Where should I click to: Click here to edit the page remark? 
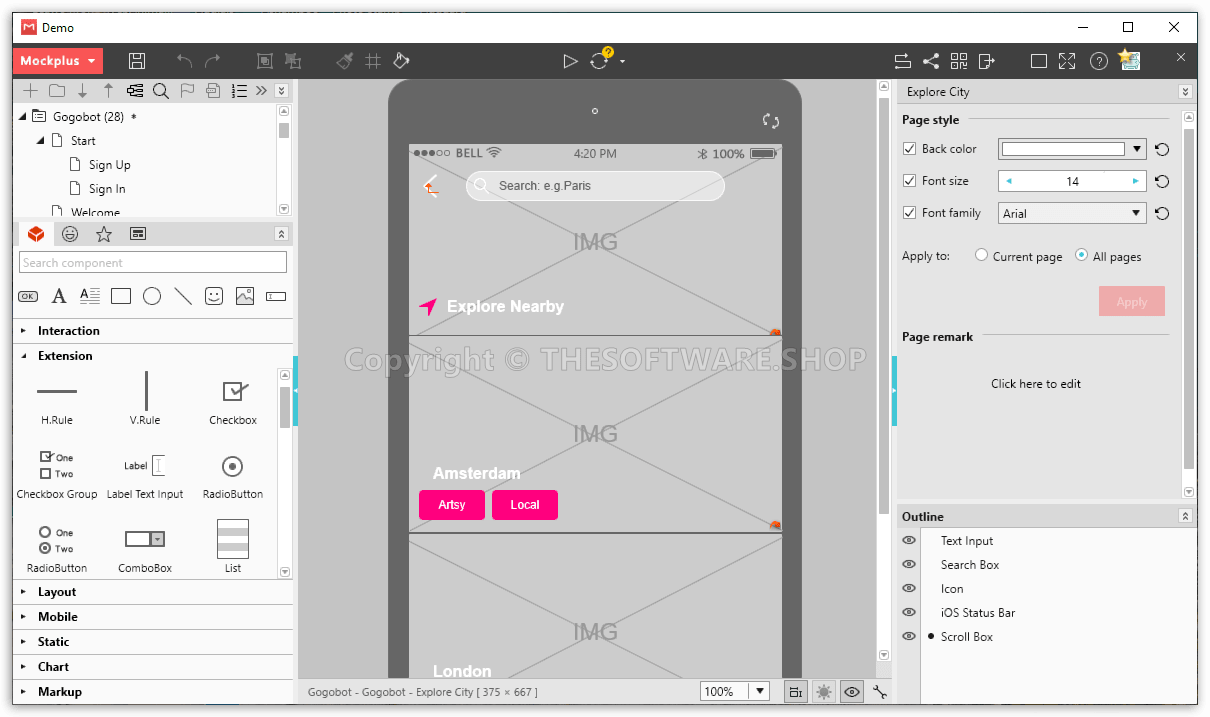click(x=1036, y=383)
